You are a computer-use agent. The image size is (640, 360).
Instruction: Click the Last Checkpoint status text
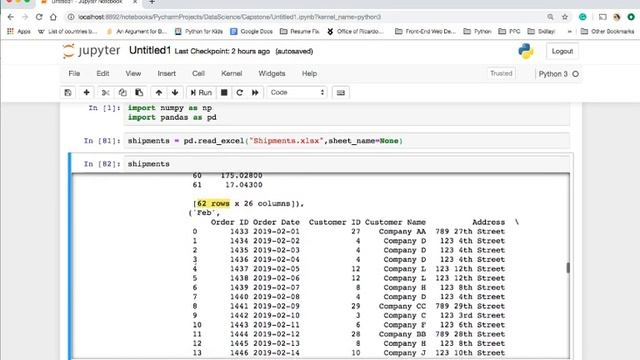coord(222,51)
